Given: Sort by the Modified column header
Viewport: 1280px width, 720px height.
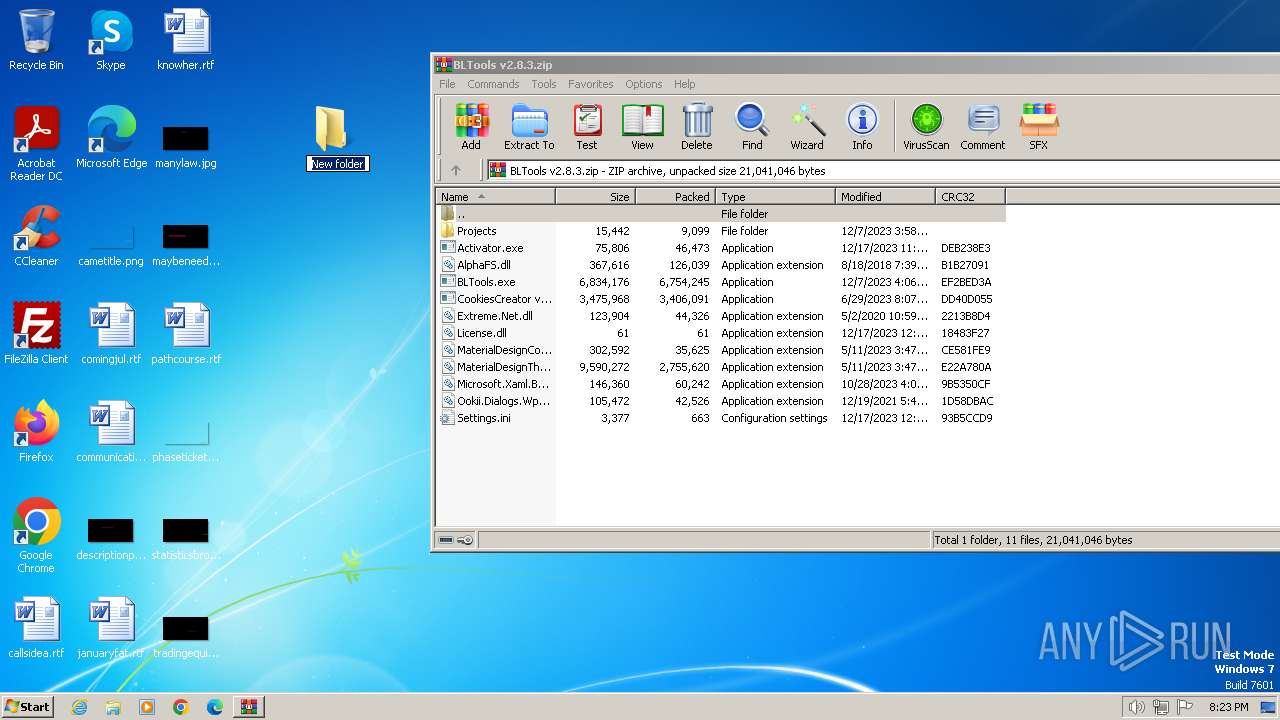Looking at the screenshot, I should [x=886, y=197].
